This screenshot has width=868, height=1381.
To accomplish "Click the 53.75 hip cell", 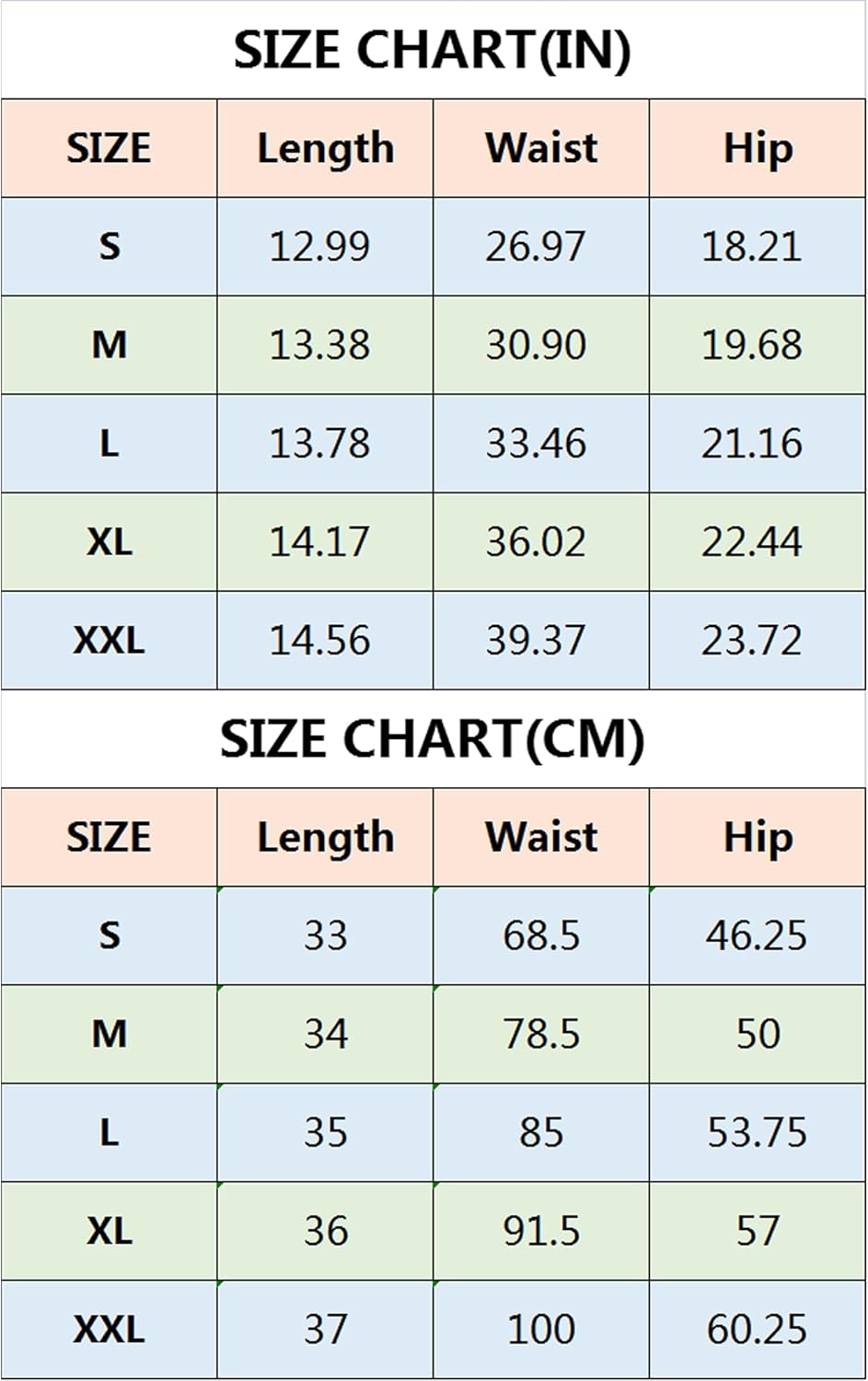I will click(x=758, y=1132).
